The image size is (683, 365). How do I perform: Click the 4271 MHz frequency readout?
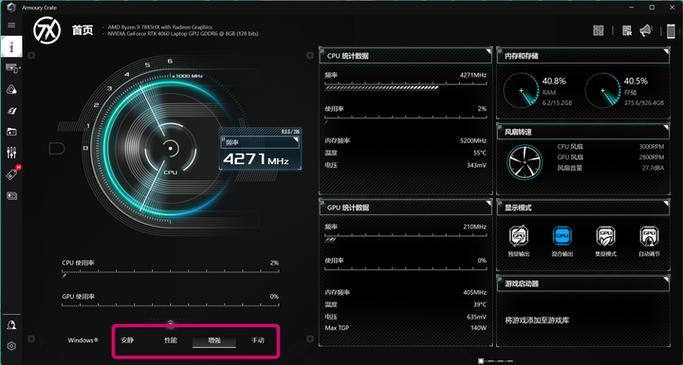pos(256,159)
